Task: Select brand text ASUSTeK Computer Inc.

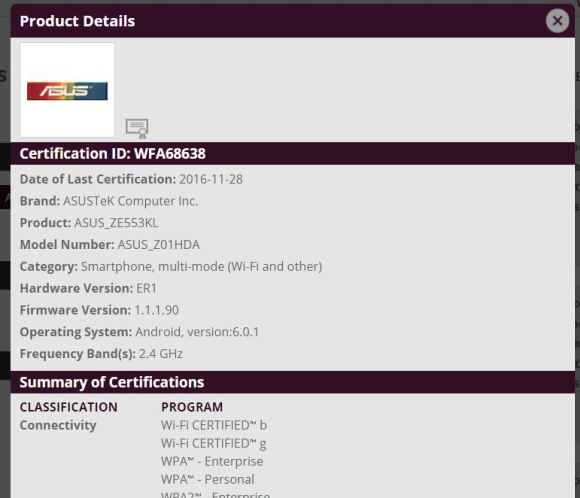Action: pos(131,201)
